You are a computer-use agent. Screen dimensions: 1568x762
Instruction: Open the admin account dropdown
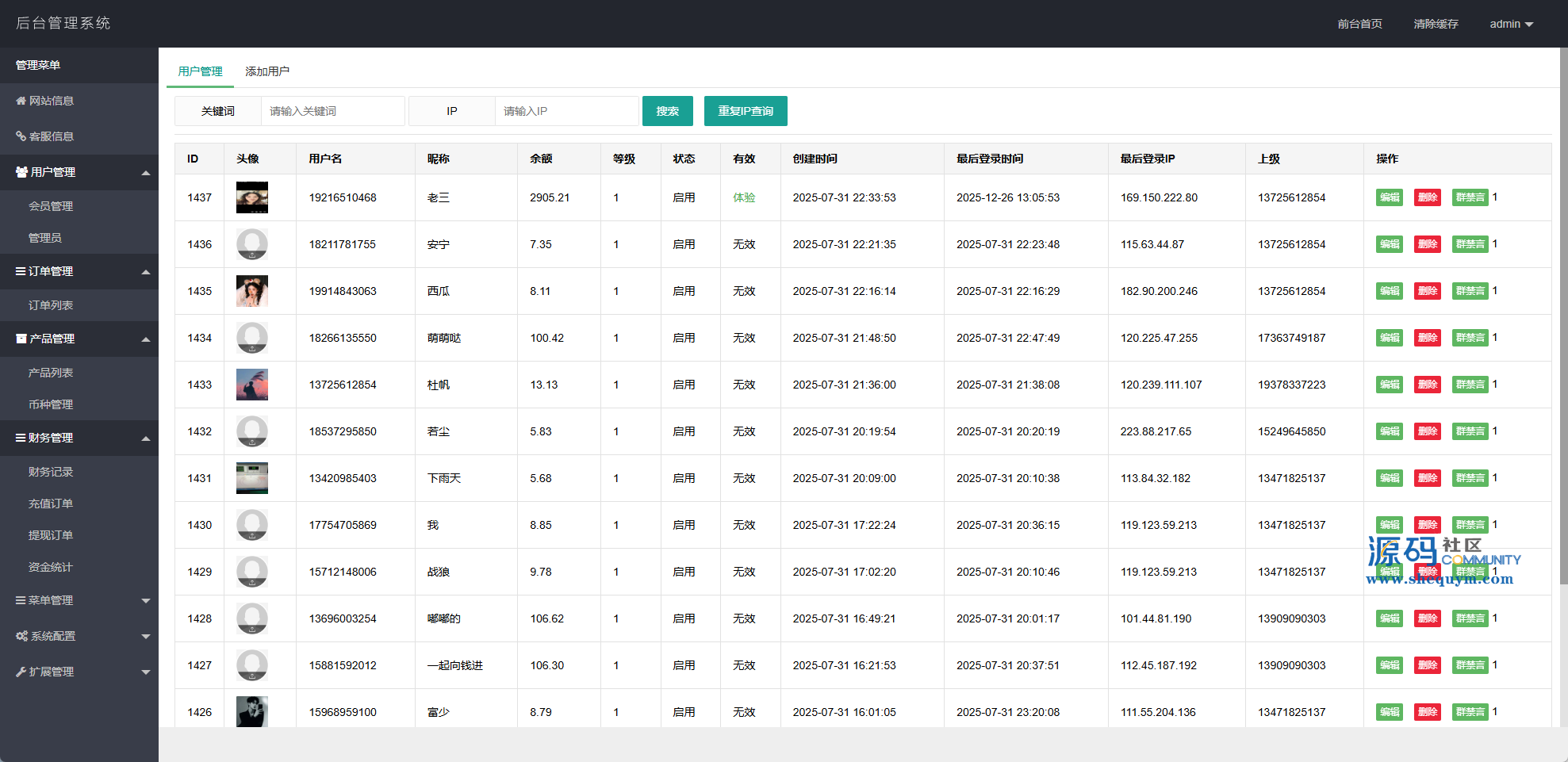[1511, 24]
